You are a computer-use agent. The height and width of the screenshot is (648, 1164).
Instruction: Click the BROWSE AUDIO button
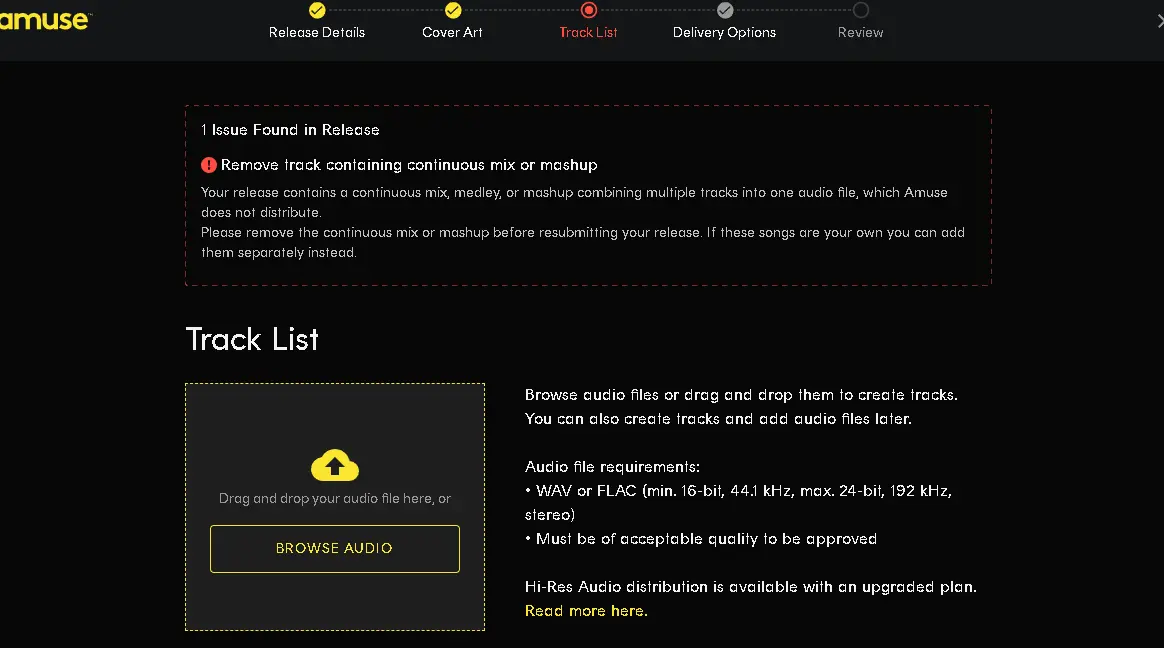pyautogui.click(x=335, y=549)
